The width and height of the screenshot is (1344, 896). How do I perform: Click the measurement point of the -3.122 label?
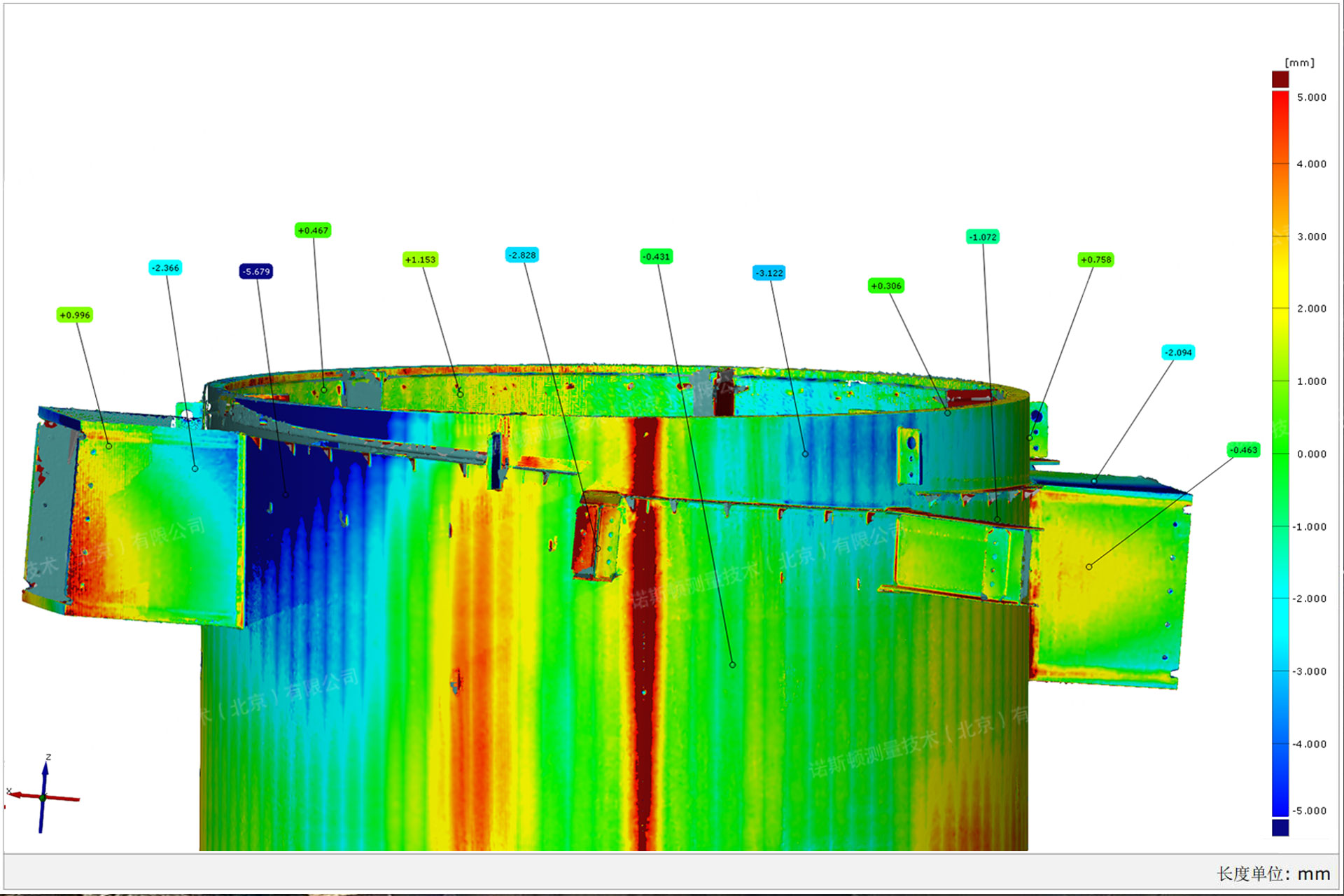806,454
